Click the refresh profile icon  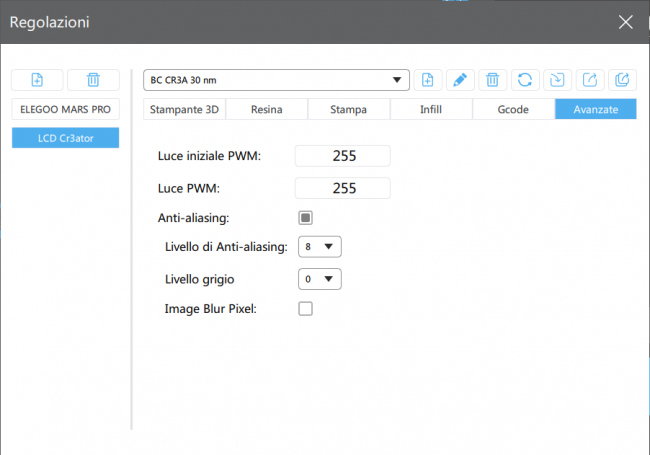point(524,80)
